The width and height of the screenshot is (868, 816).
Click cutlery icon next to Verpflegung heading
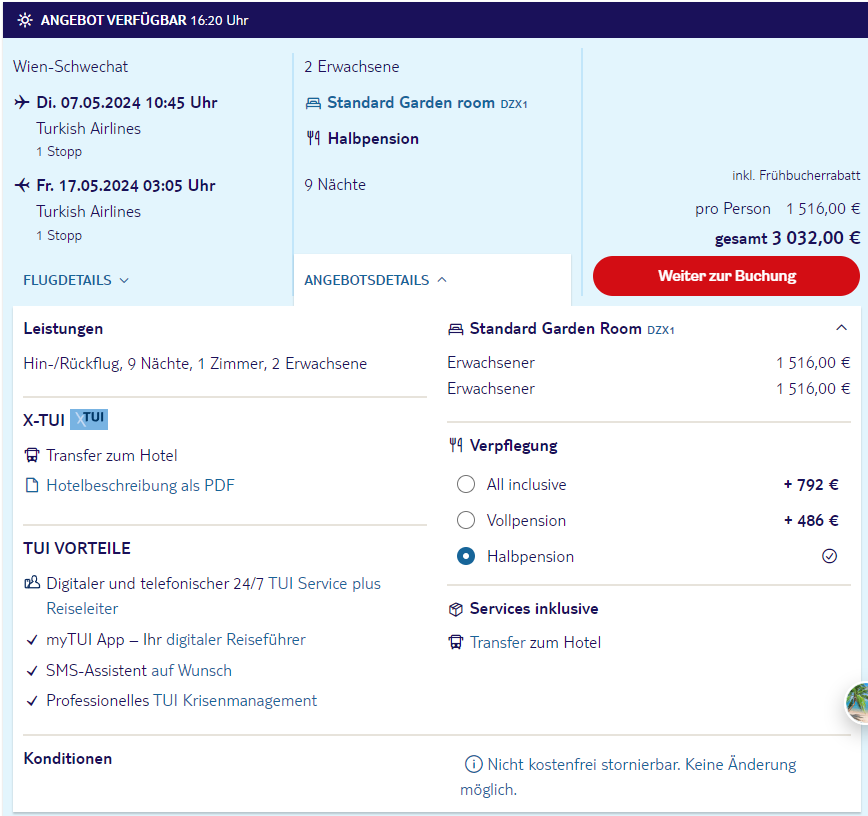pyautogui.click(x=456, y=445)
